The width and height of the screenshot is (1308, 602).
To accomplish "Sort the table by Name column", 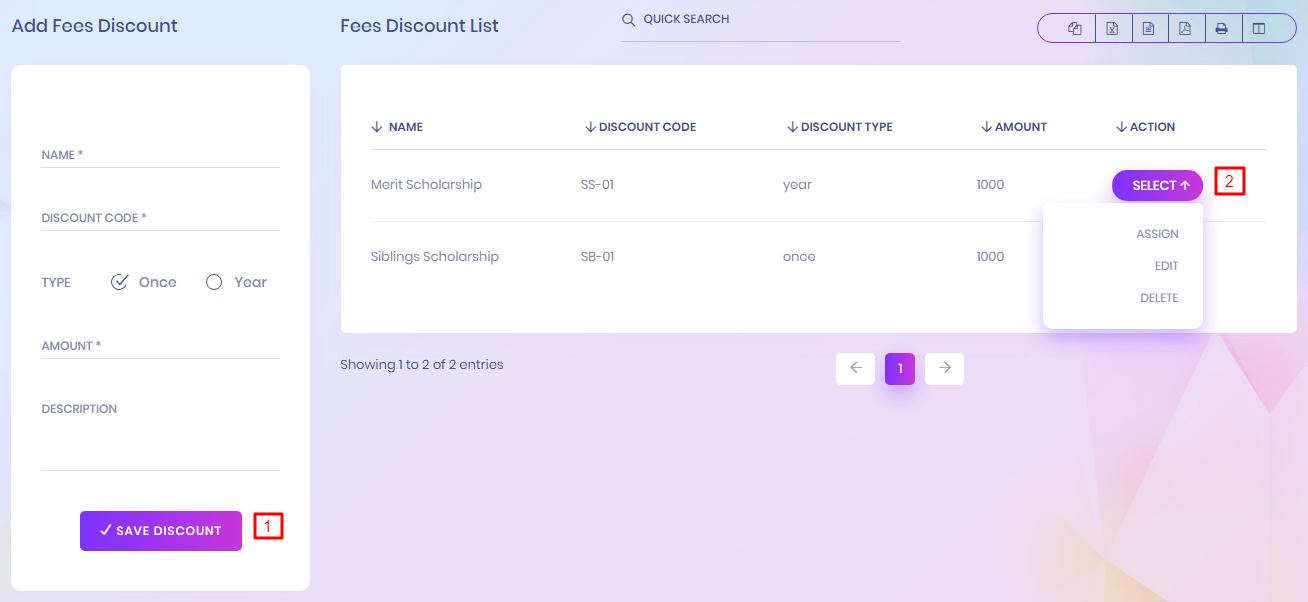I will pyautogui.click(x=405, y=127).
